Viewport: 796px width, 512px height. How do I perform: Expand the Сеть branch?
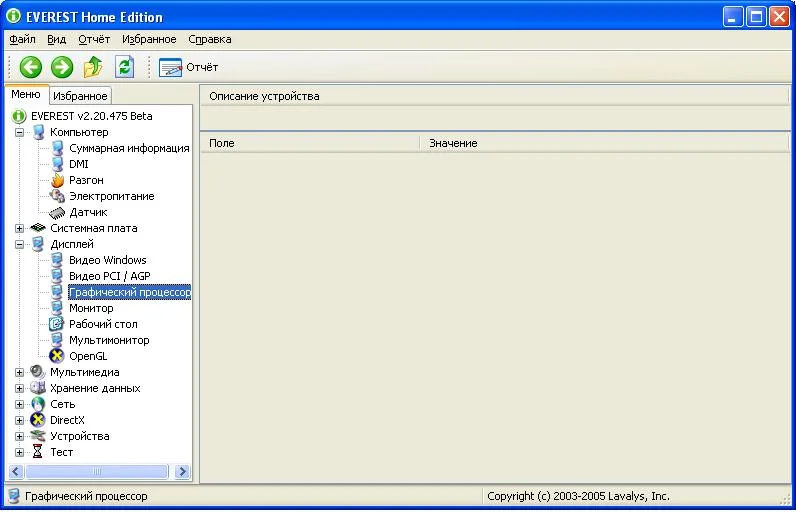[x=19, y=404]
